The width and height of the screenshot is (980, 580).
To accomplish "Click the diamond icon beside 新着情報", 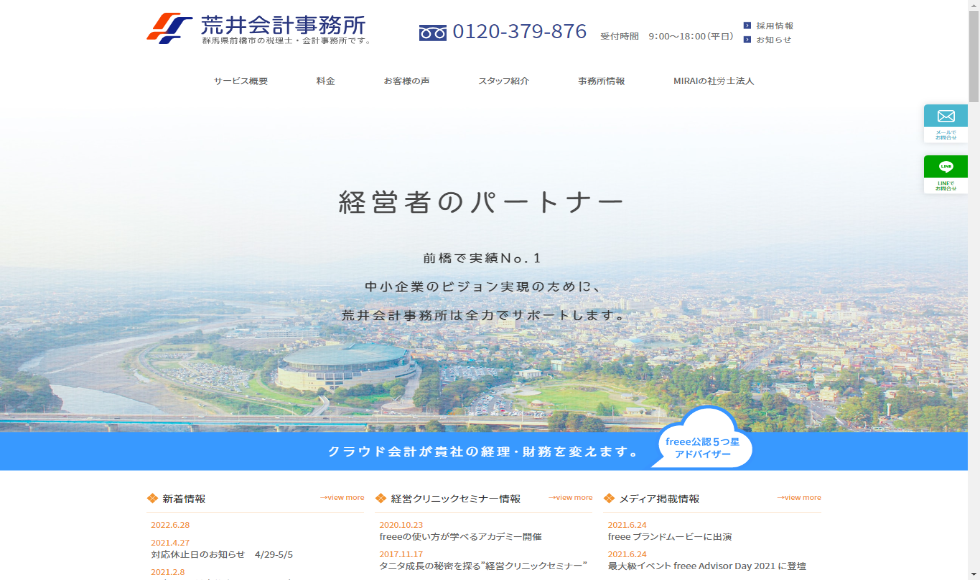I will pyautogui.click(x=152, y=498).
